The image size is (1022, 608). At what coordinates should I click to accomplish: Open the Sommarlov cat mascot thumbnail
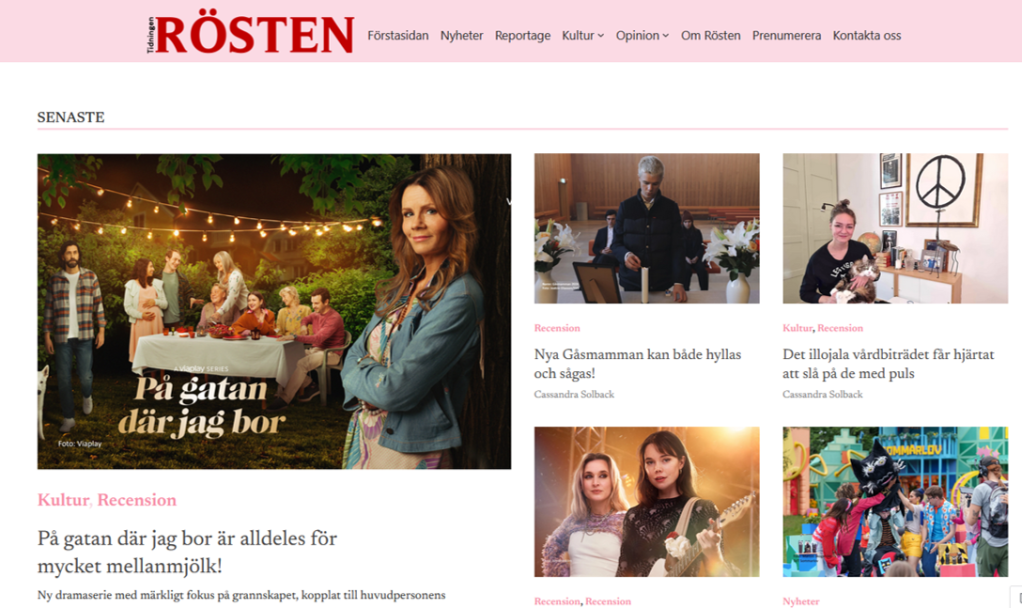(895, 502)
